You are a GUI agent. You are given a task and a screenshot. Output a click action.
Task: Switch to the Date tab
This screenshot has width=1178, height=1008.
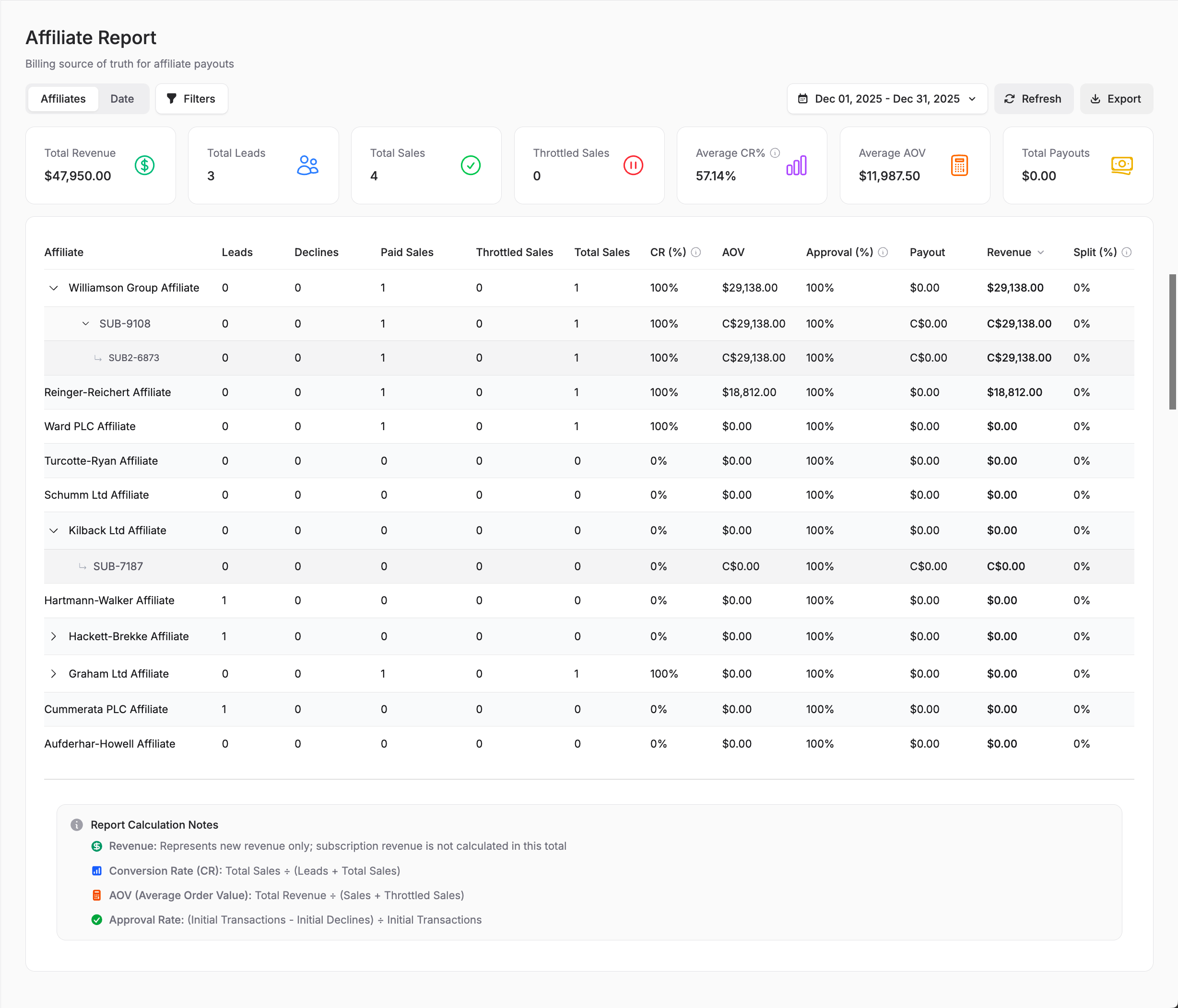pos(122,99)
